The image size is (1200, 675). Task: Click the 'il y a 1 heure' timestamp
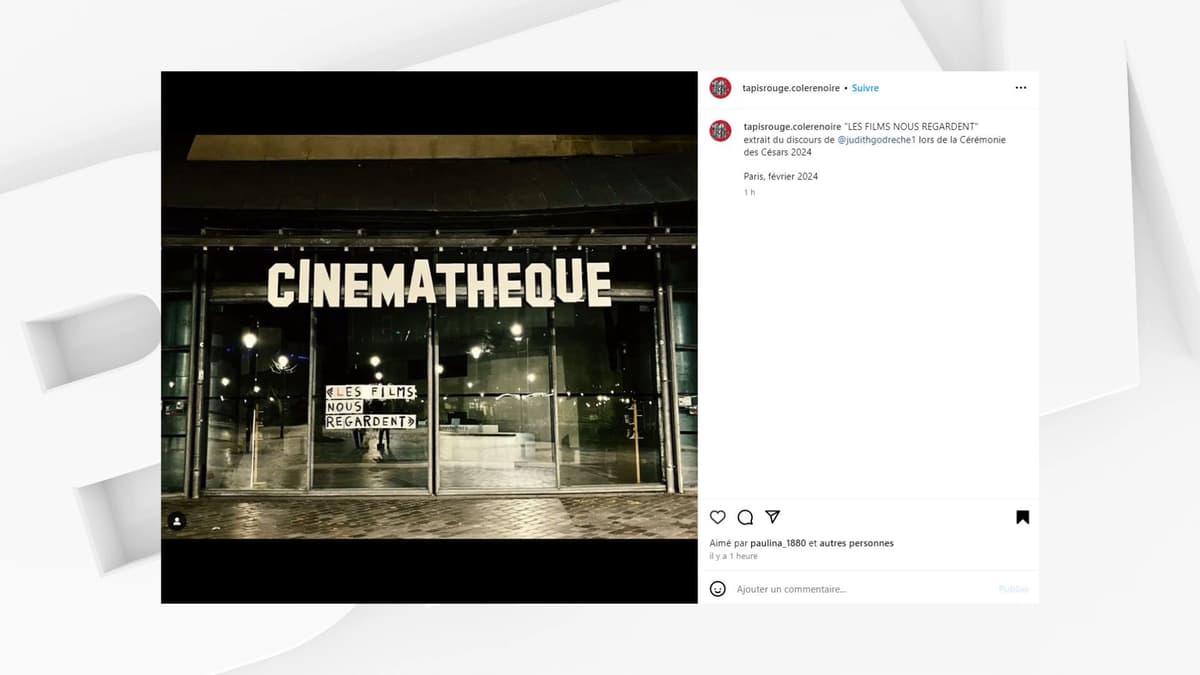734,556
